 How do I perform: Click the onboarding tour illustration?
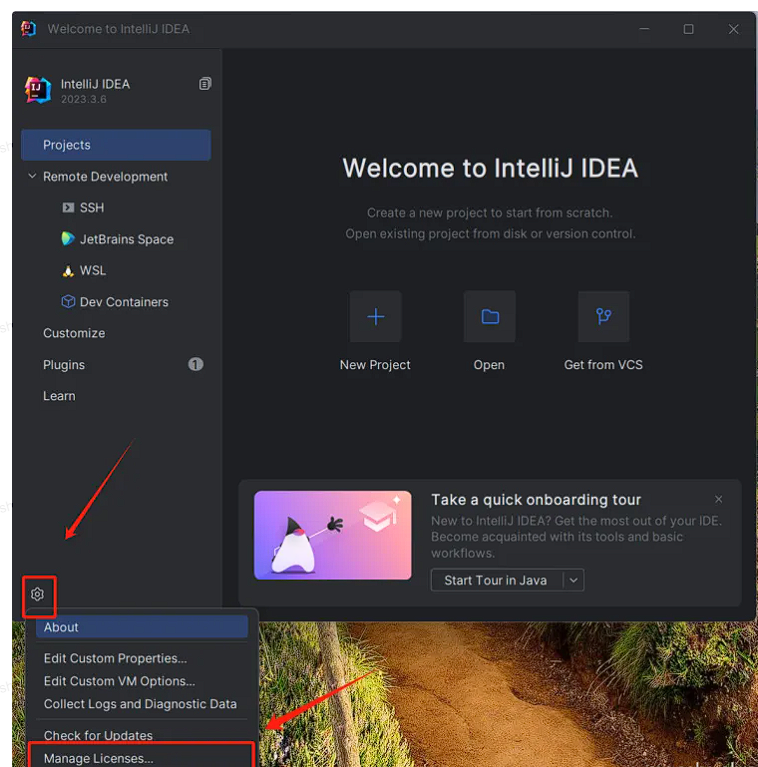(x=333, y=536)
